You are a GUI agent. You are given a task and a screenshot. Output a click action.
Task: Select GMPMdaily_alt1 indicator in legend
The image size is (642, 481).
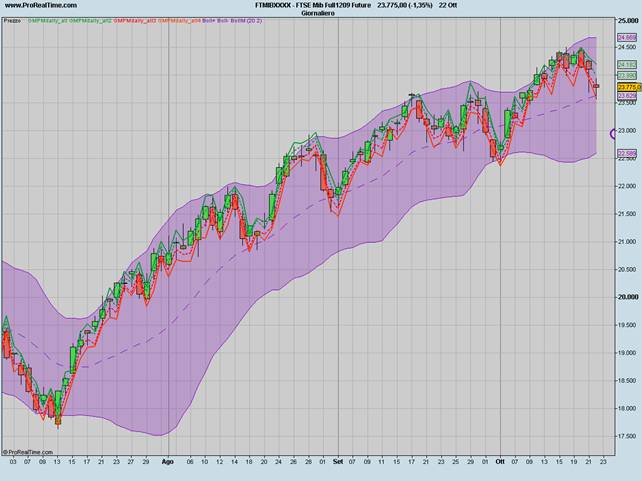[x=48, y=20]
